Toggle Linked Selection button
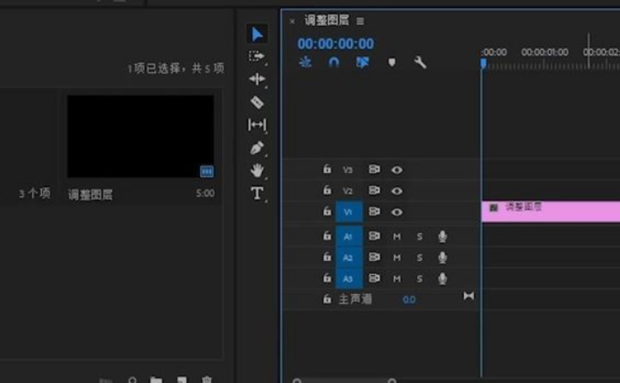This screenshot has width=620, height=383. point(362,62)
